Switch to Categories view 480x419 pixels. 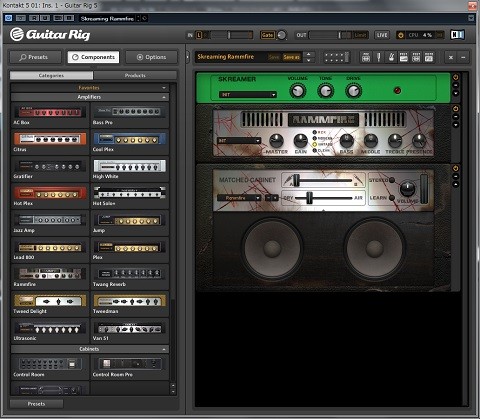point(51,76)
